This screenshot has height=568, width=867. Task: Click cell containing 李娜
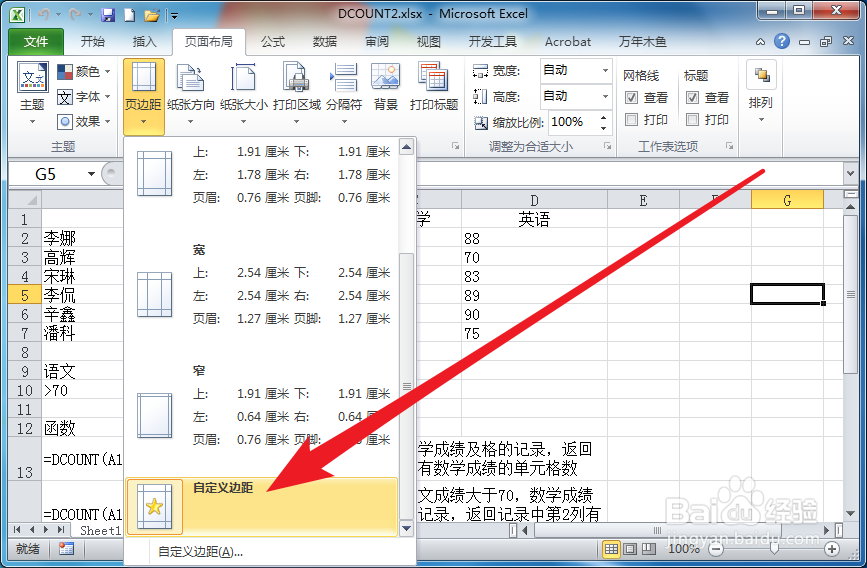pyautogui.click(x=82, y=238)
